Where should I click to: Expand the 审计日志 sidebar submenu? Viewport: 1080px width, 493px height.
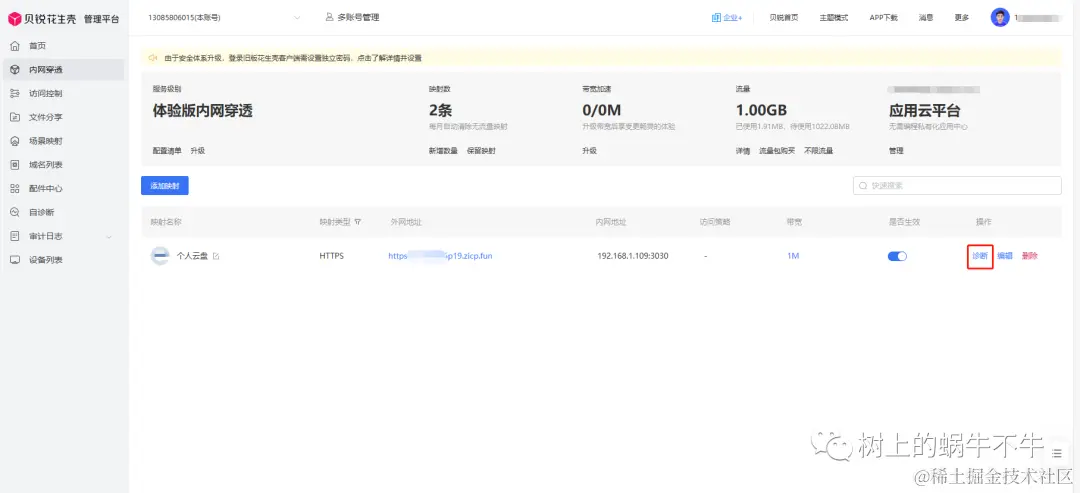(108, 236)
